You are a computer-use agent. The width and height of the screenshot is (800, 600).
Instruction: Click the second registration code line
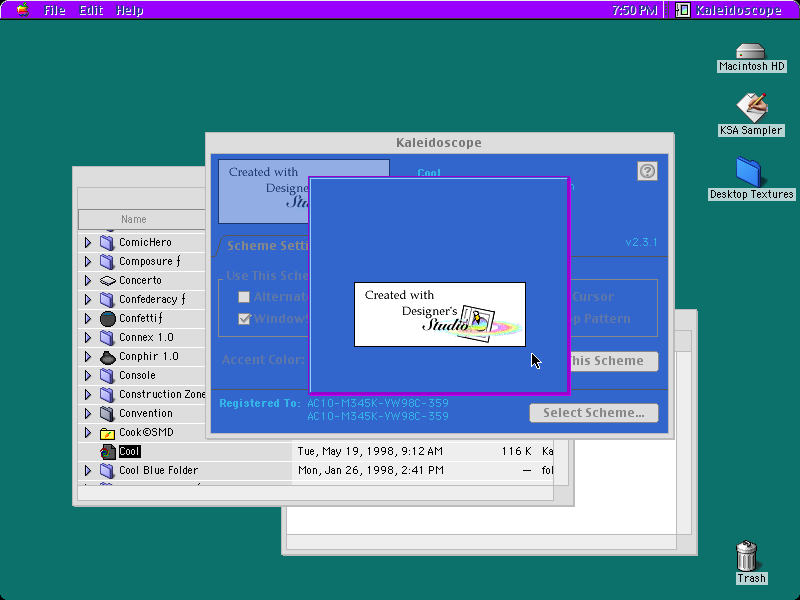coord(378,416)
